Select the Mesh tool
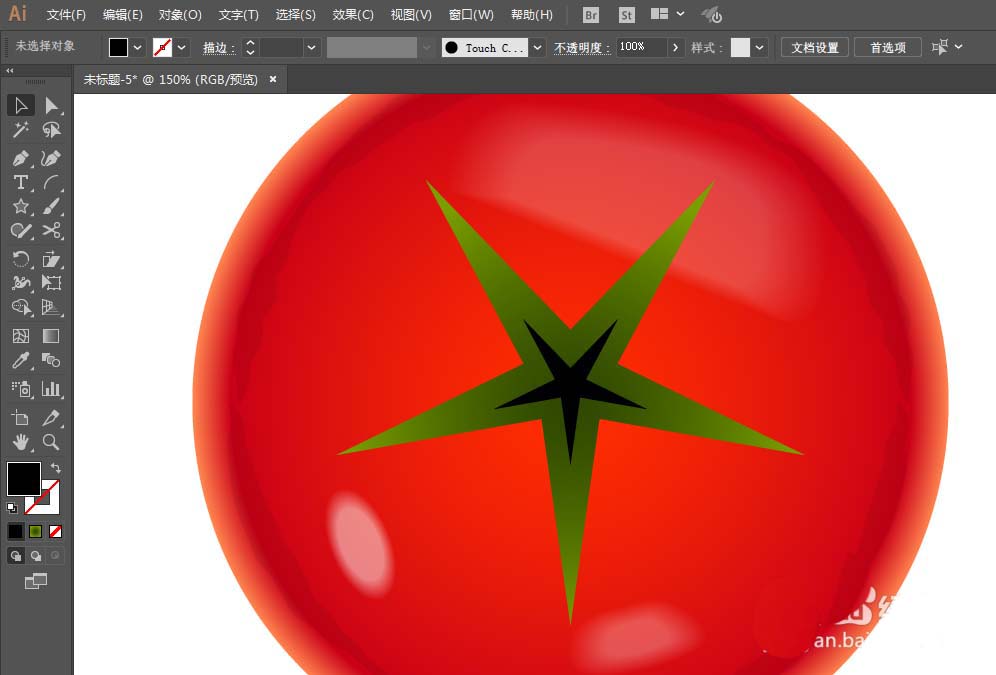Viewport: 996px width, 675px height. [x=20, y=336]
